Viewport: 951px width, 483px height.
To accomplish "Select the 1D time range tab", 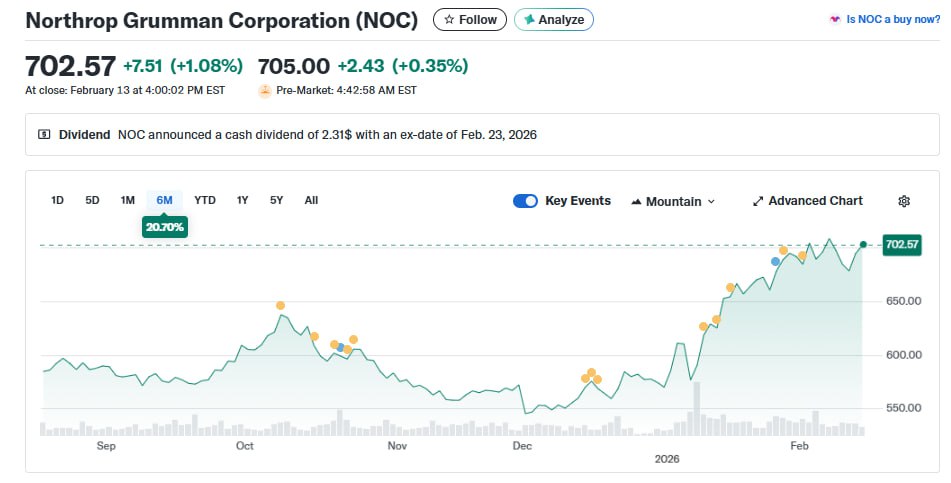I will [57, 200].
